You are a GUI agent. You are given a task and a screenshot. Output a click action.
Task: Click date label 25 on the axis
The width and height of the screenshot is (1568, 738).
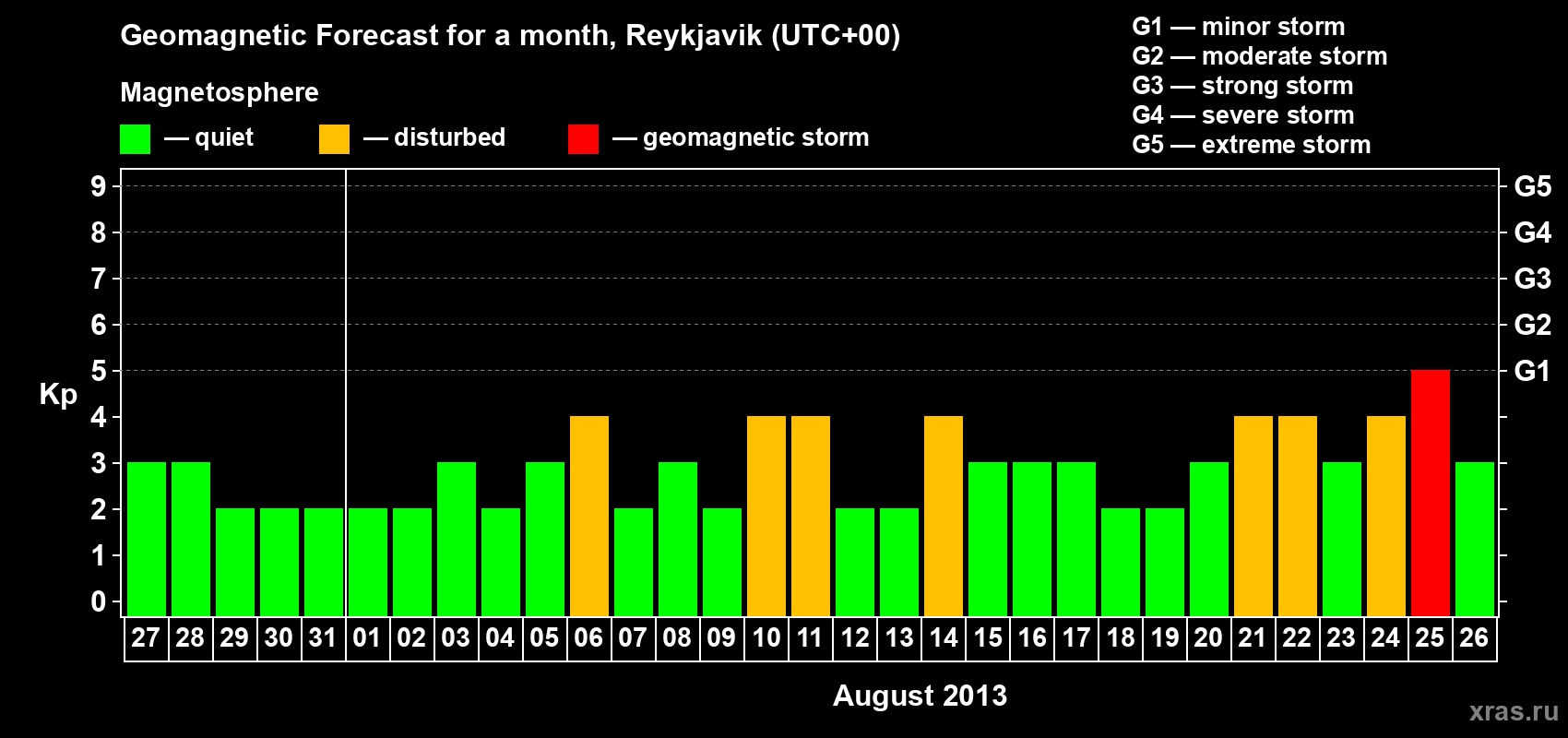1430,637
